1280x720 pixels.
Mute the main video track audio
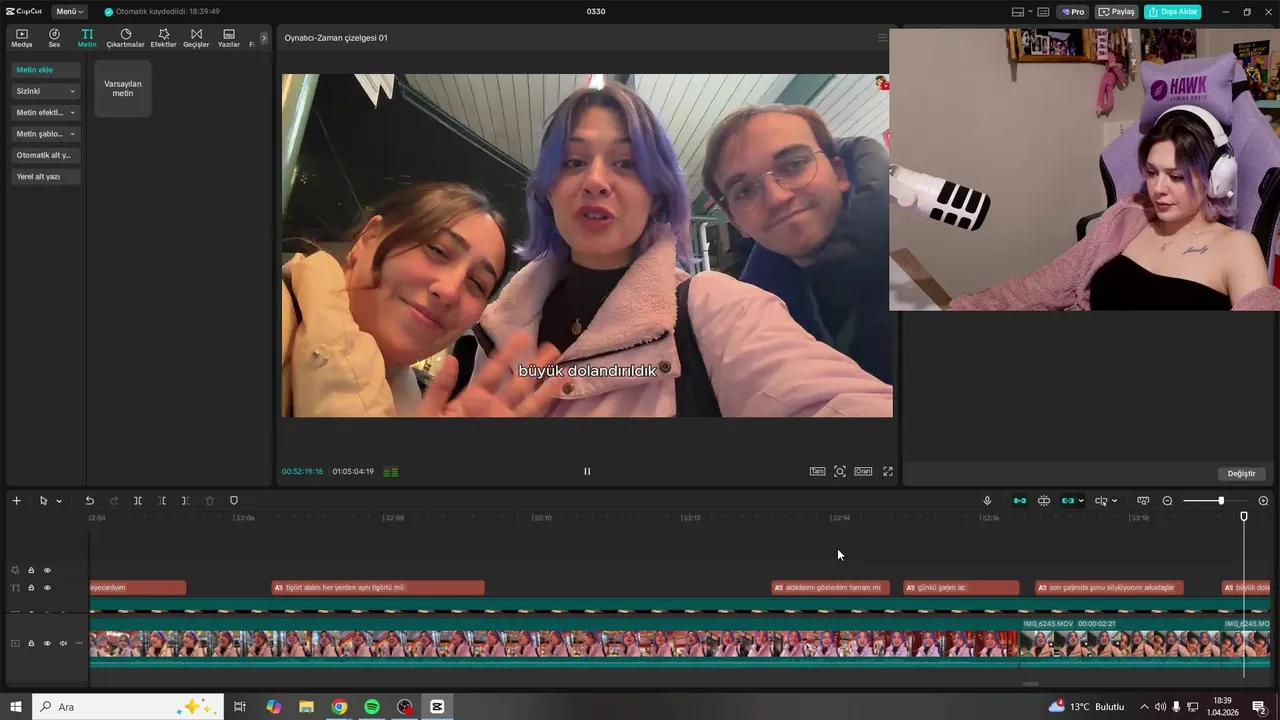(x=63, y=643)
